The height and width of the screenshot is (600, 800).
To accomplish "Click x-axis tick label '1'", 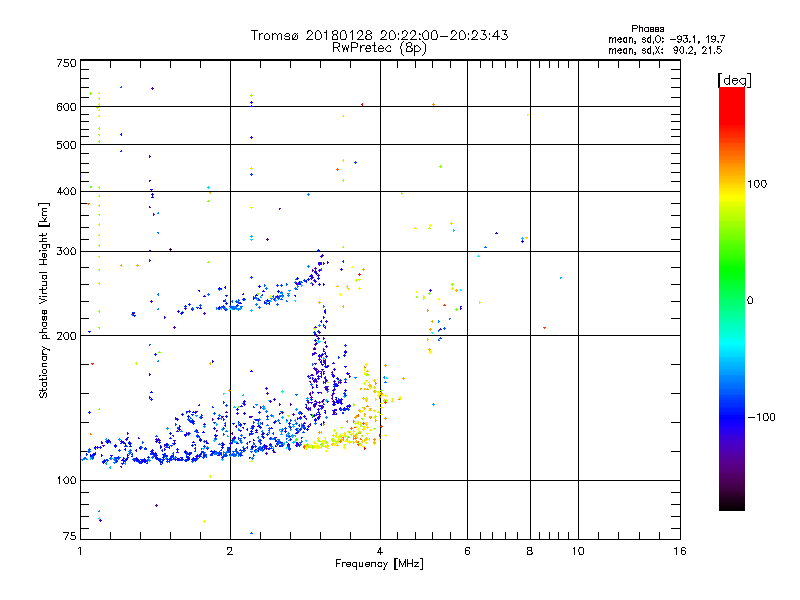I will point(80,551).
